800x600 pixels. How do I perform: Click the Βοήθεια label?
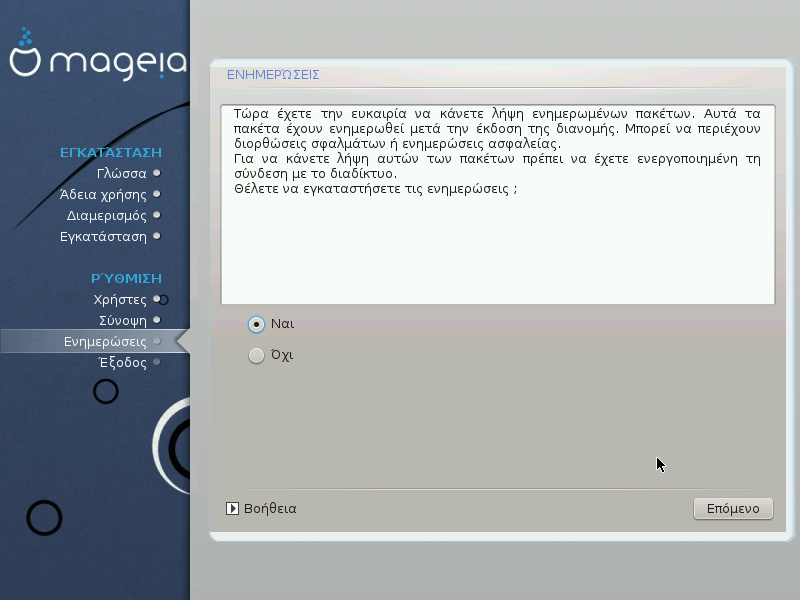click(x=270, y=509)
